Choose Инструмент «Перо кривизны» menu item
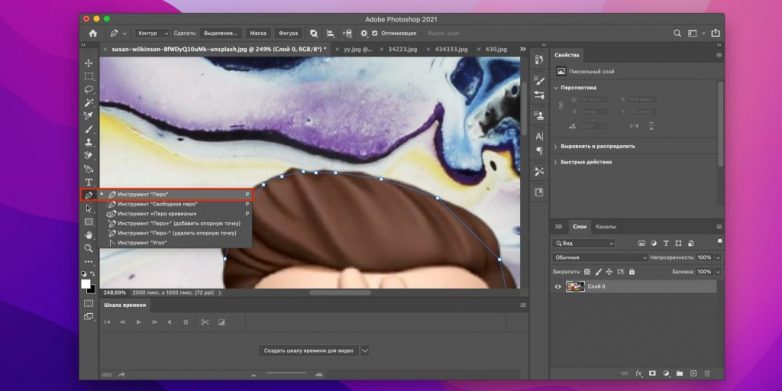Viewport: 782px width, 391px height. [176, 213]
